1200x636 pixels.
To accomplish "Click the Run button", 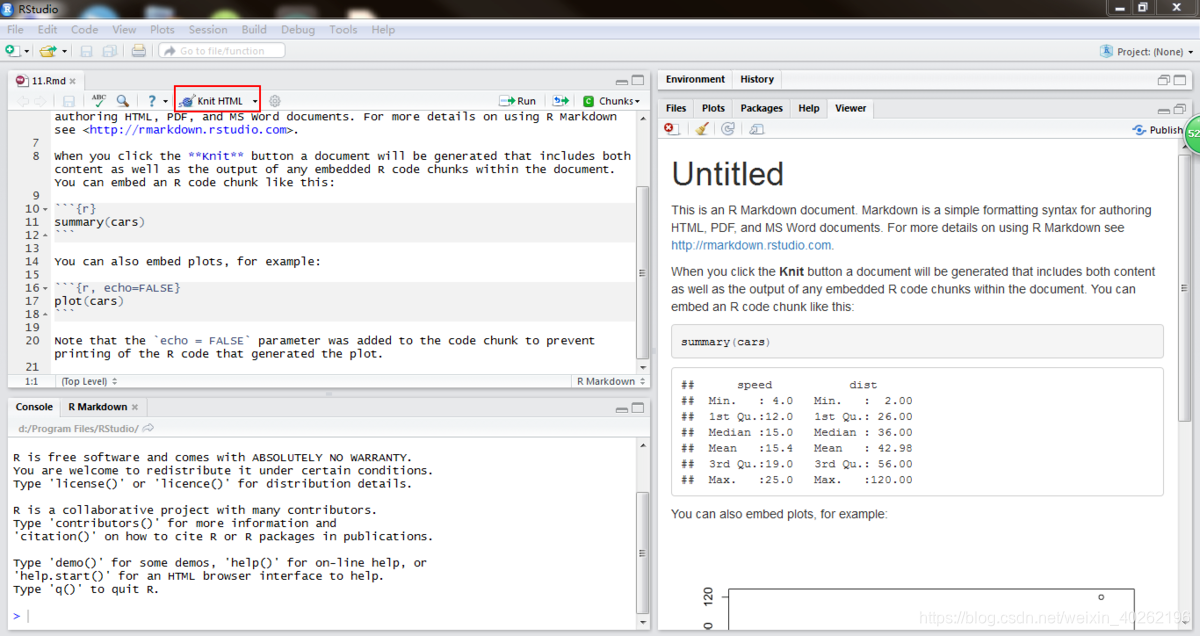I will click(x=518, y=101).
